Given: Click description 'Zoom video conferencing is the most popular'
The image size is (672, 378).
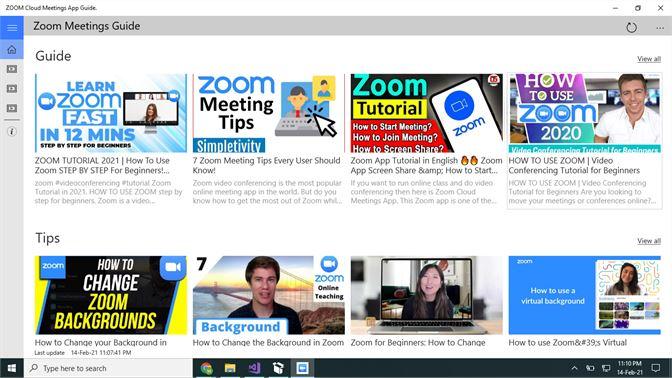Looking at the screenshot, I should pos(267,192).
